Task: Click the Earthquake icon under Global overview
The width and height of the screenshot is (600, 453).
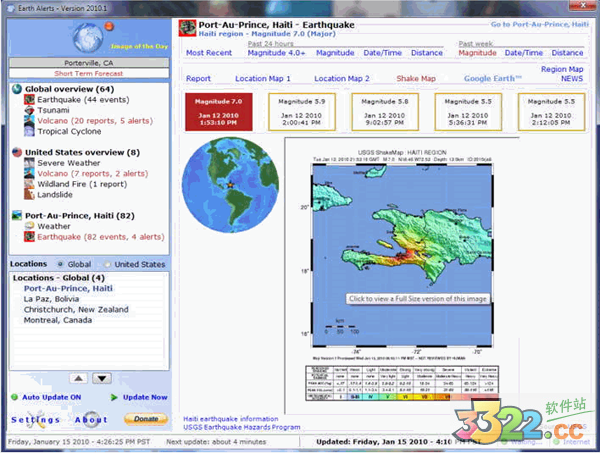Action: pyautogui.click(x=29, y=99)
